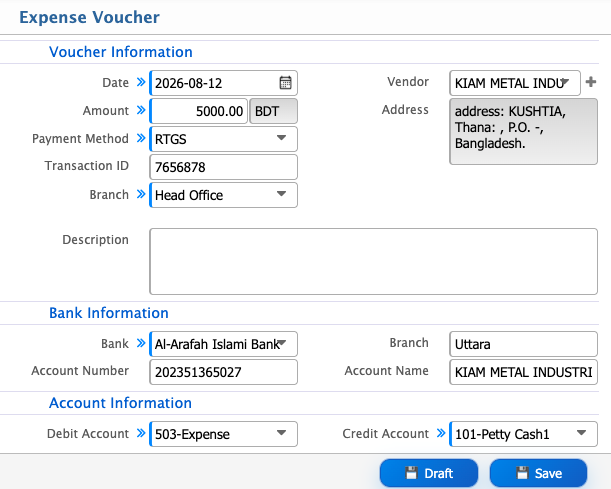This screenshot has width=611, height=489.
Task: Click the Account Name label
Action: (387, 371)
